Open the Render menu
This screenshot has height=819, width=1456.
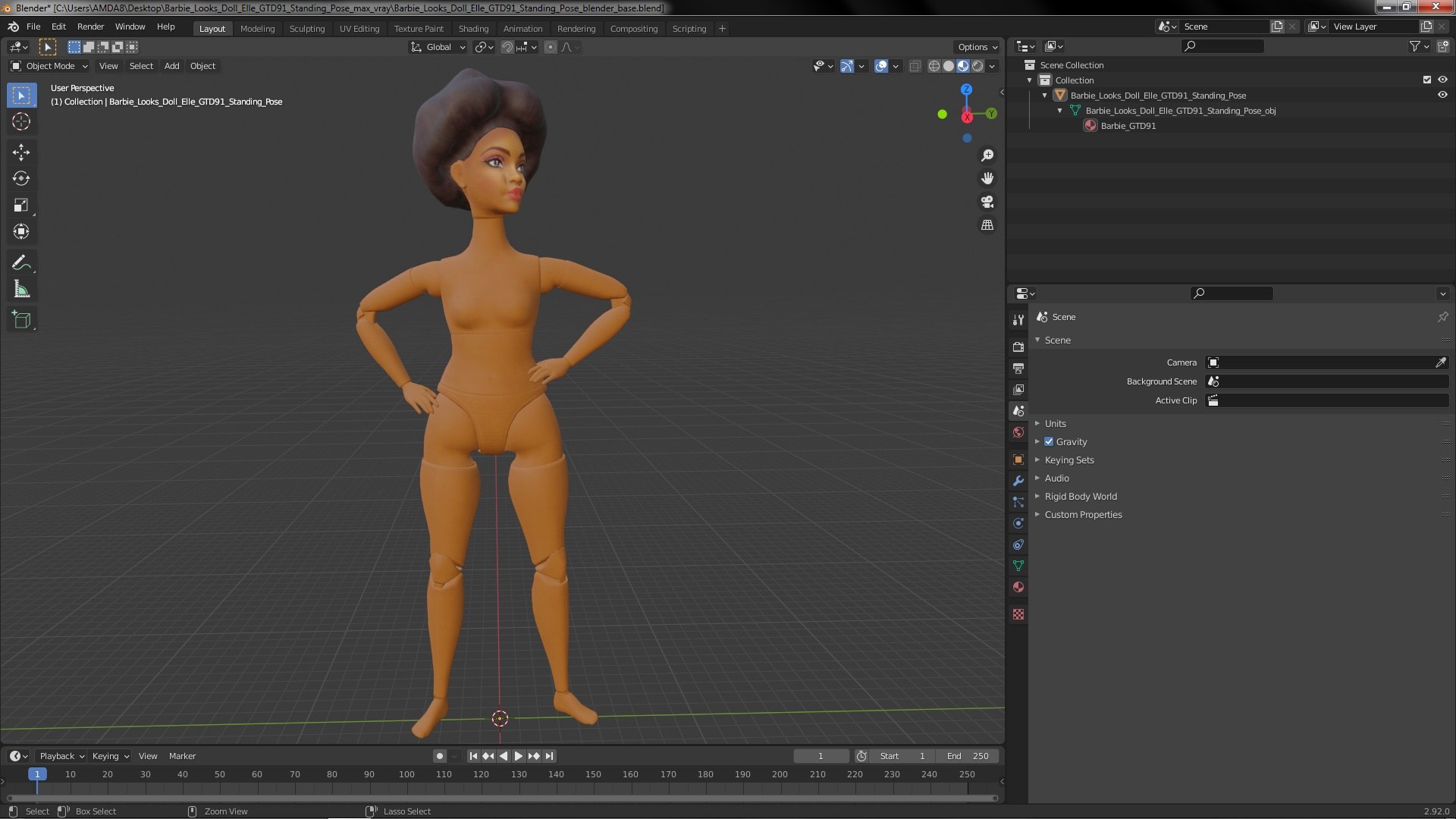90,27
